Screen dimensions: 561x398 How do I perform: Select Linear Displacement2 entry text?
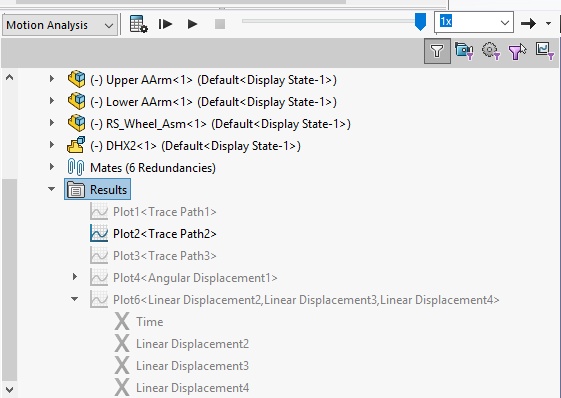tap(192, 344)
